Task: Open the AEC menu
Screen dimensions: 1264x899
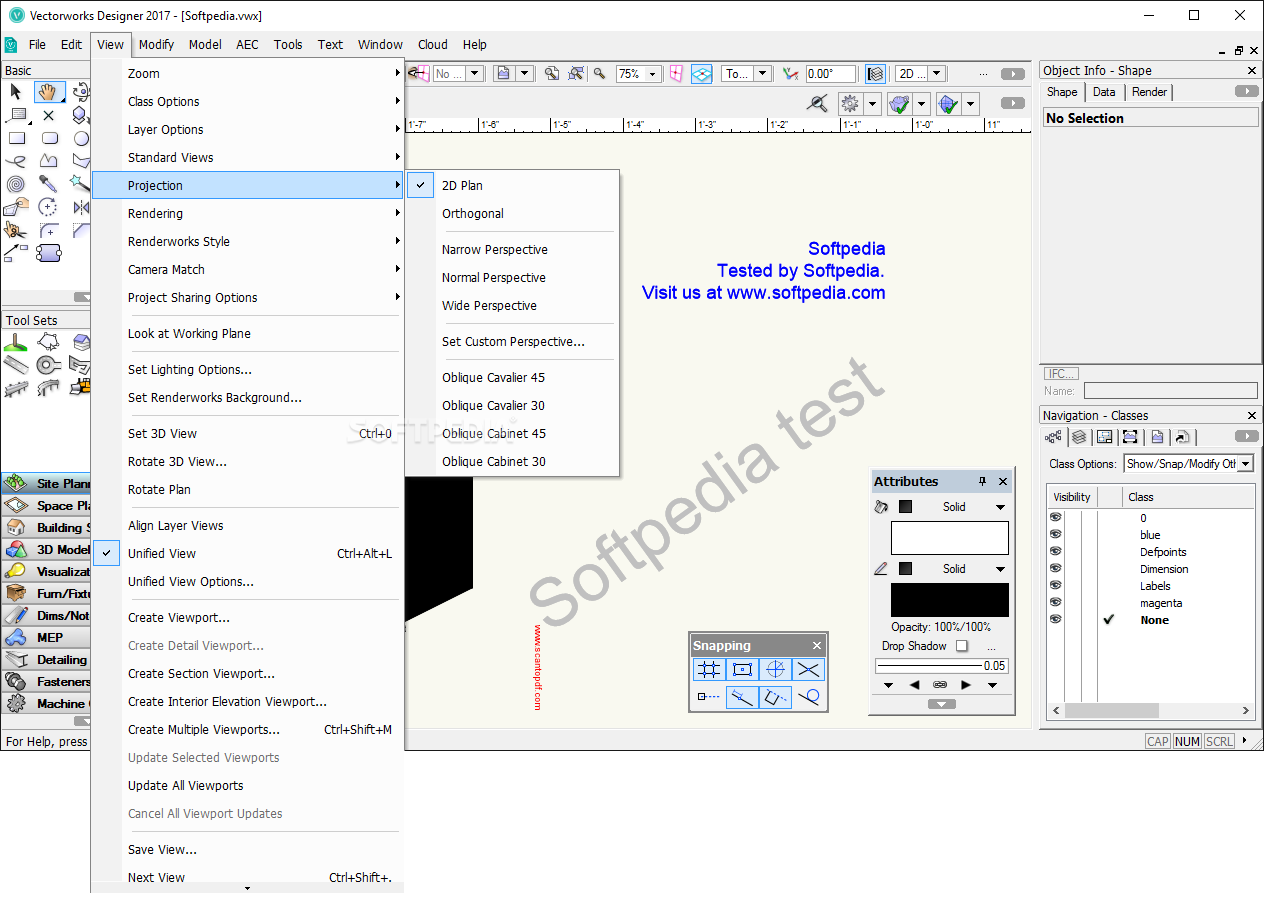Action: (247, 44)
